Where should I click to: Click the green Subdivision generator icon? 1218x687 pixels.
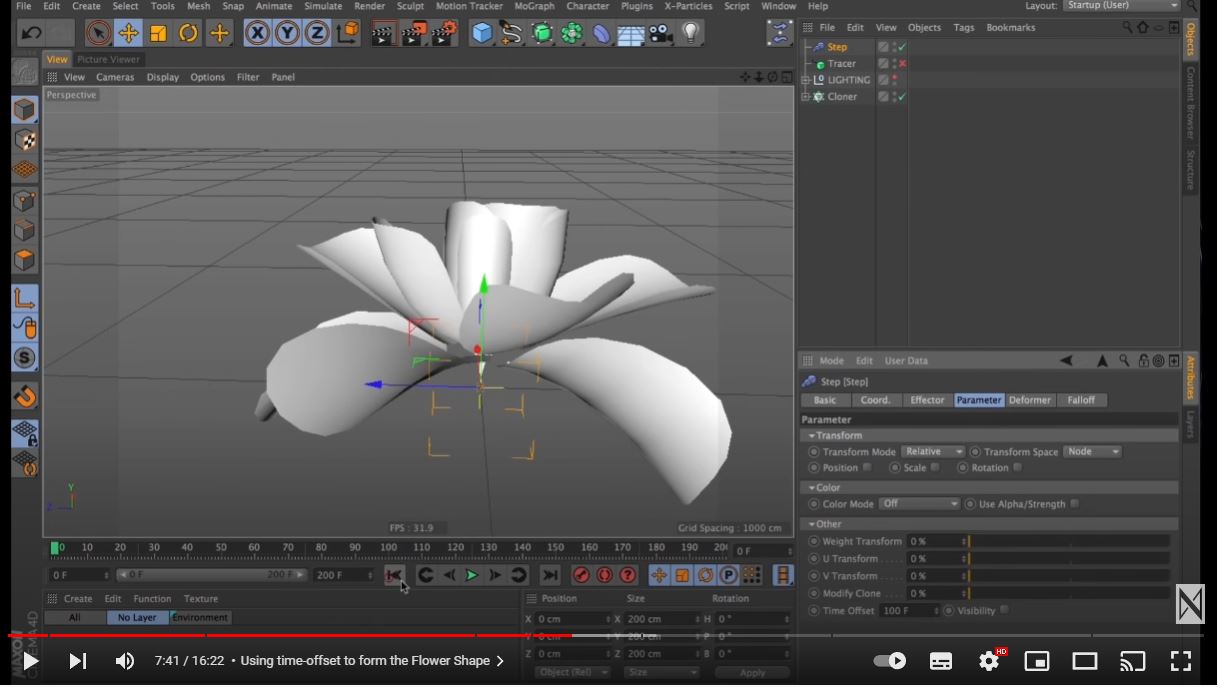click(x=541, y=33)
